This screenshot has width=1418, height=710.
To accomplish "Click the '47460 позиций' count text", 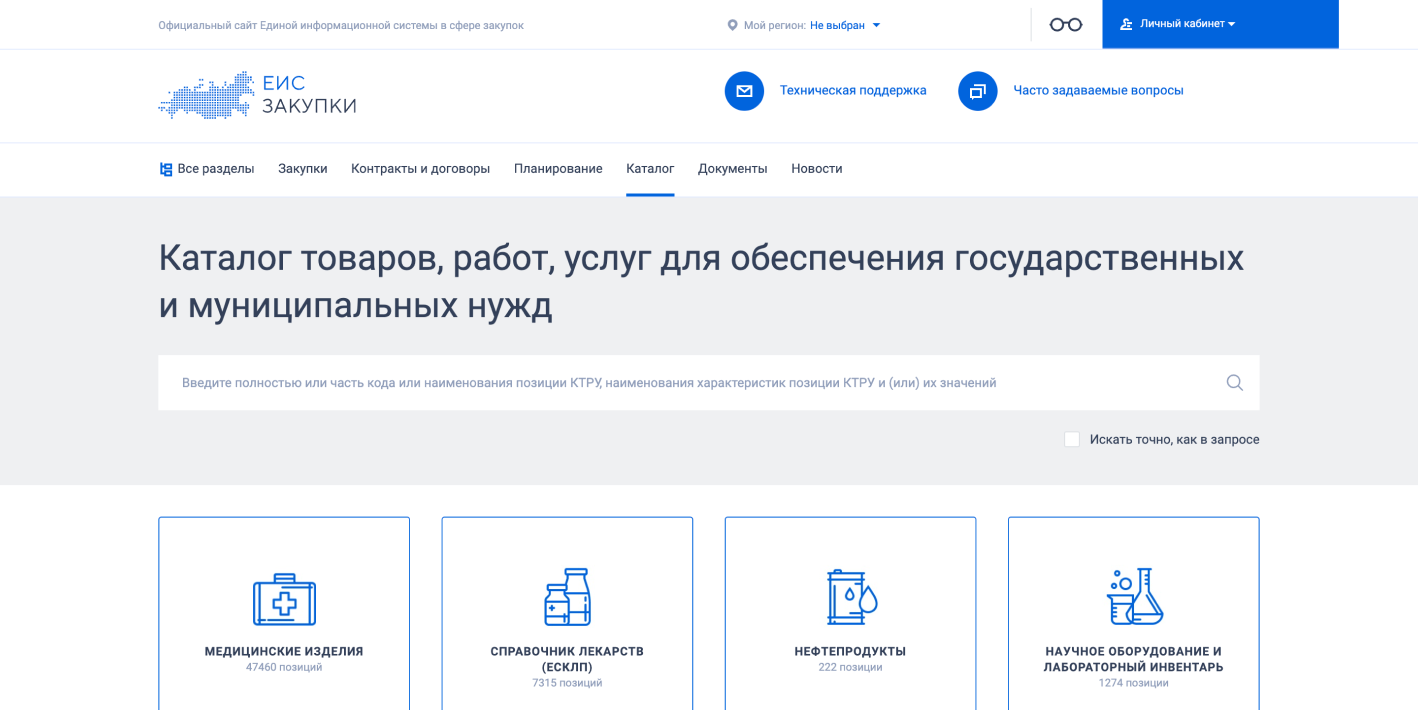I will click(284, 668).
